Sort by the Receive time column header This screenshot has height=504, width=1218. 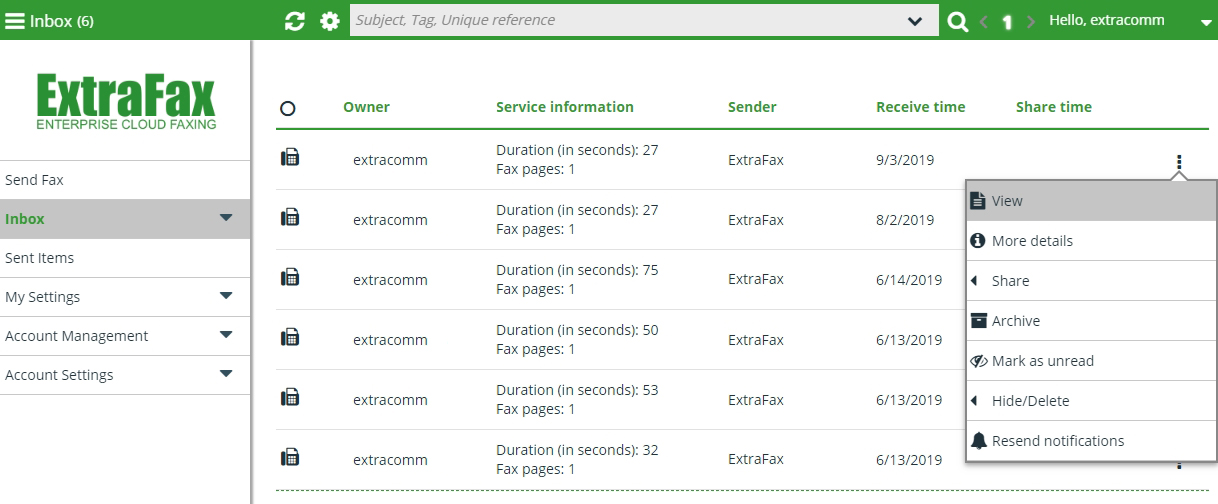pyautogui.click(x=921, y=107)
